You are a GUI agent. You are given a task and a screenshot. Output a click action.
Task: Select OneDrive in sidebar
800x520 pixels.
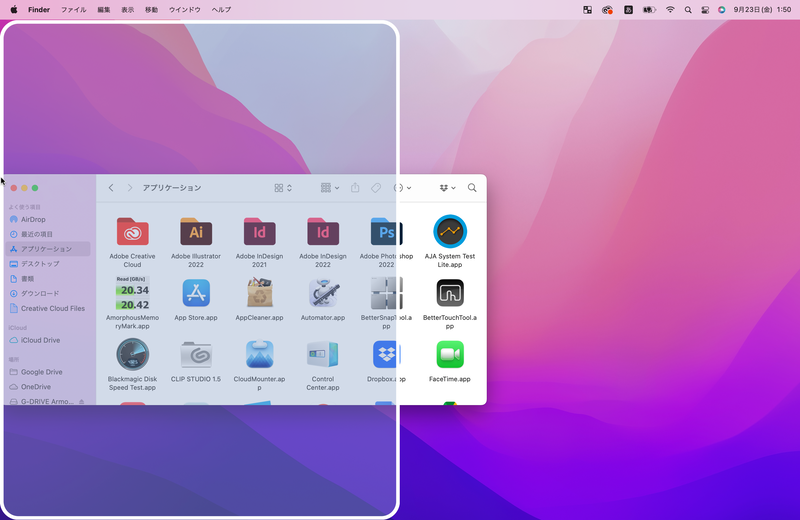tap(48, 387)
